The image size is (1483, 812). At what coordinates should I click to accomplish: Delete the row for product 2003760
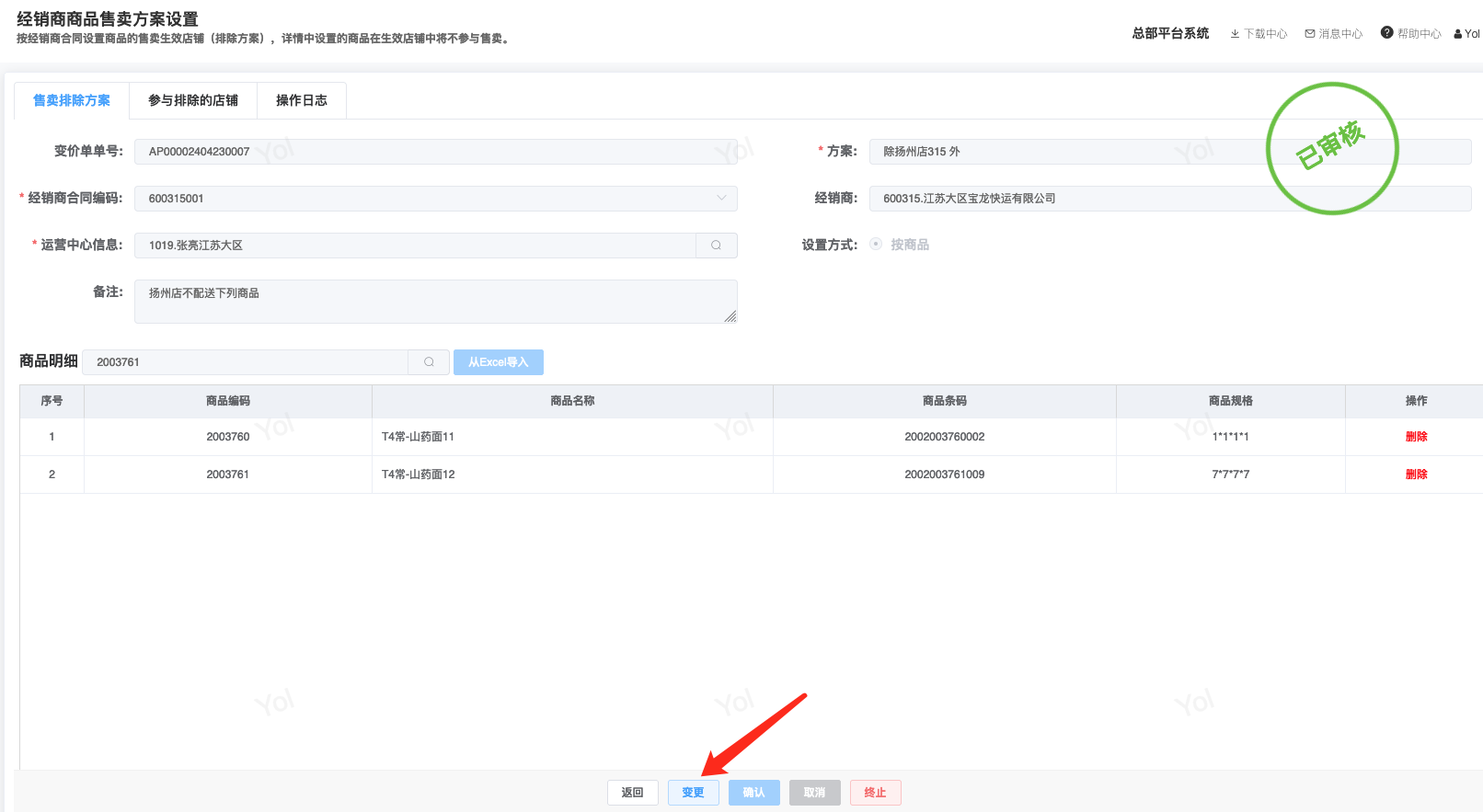click(x=1417, y=437)
